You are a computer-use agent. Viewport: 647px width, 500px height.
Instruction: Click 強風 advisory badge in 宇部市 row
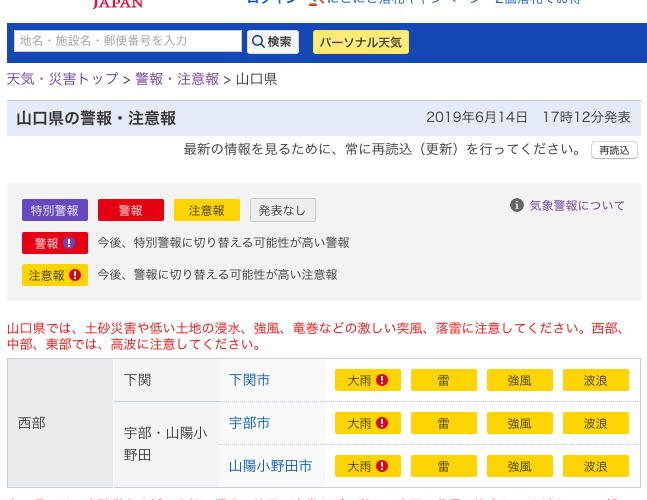519,423
